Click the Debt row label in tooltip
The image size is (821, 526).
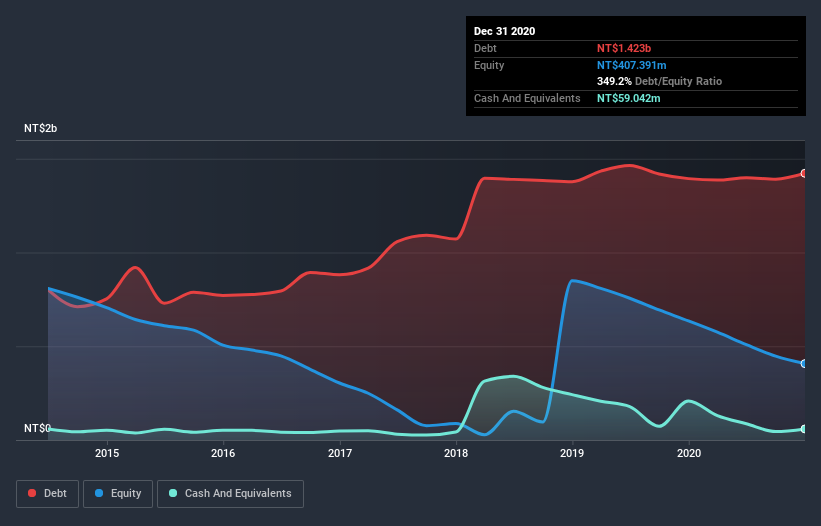point(485,48)
